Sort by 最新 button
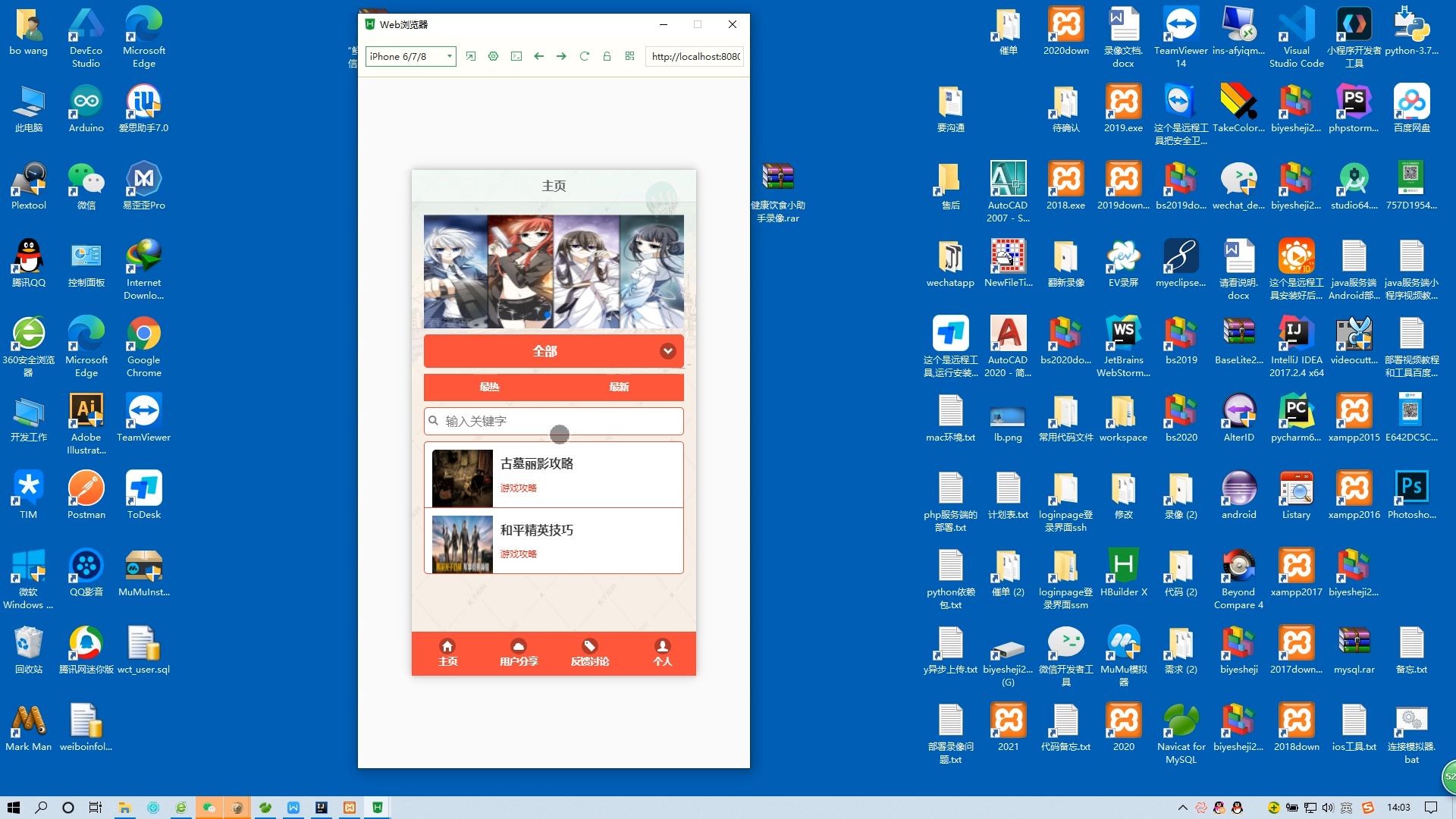1456x819 pixels. tap(619, 387)
